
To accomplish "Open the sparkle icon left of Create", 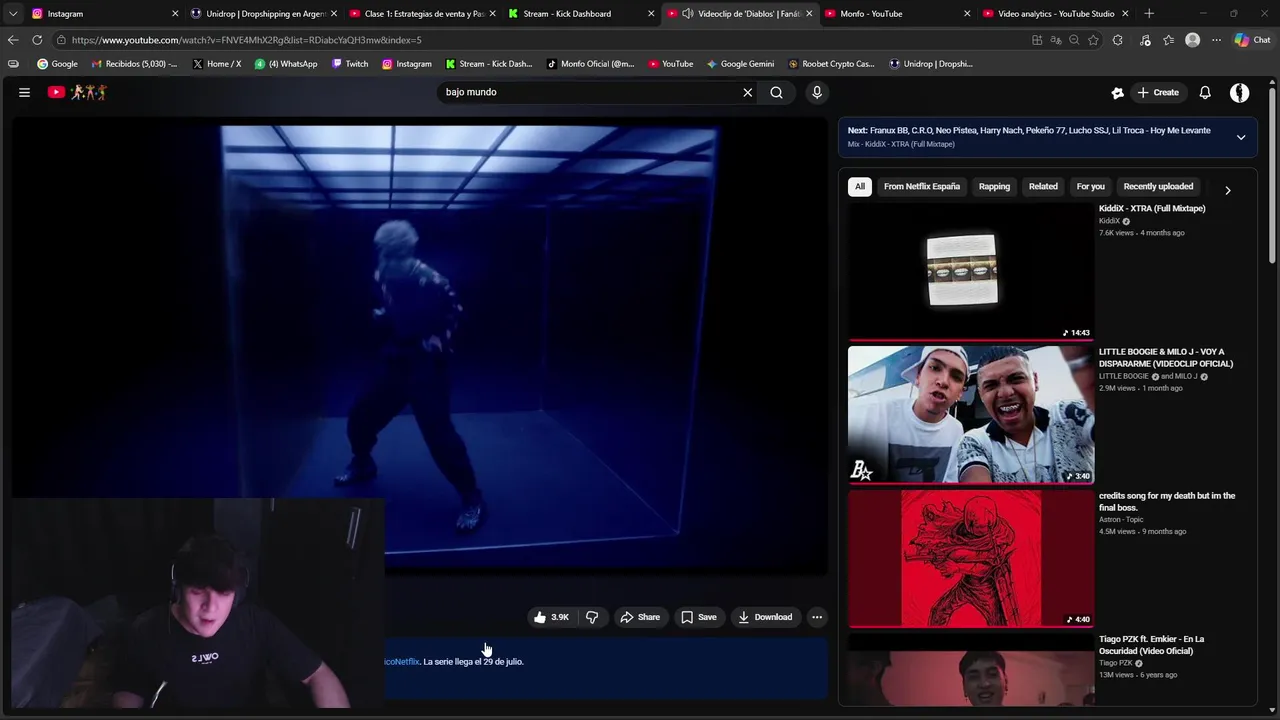I will (x=1117, y=92).
